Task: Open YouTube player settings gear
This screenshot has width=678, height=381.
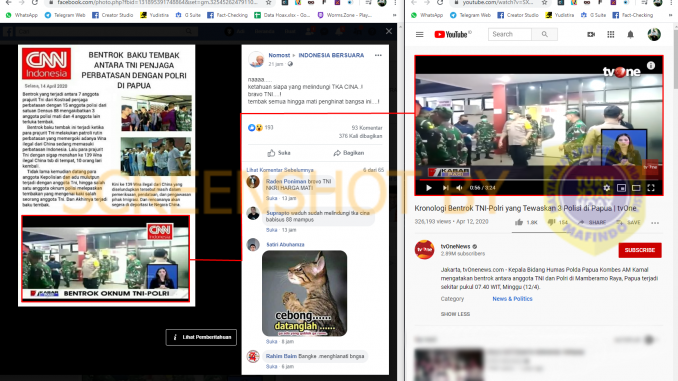Action: tap(607, 188)
